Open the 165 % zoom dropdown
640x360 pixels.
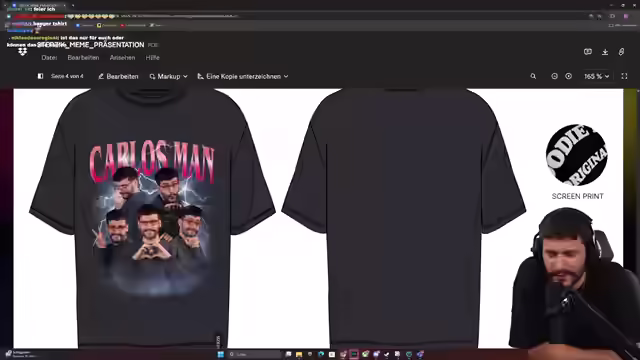pos(596,76)
